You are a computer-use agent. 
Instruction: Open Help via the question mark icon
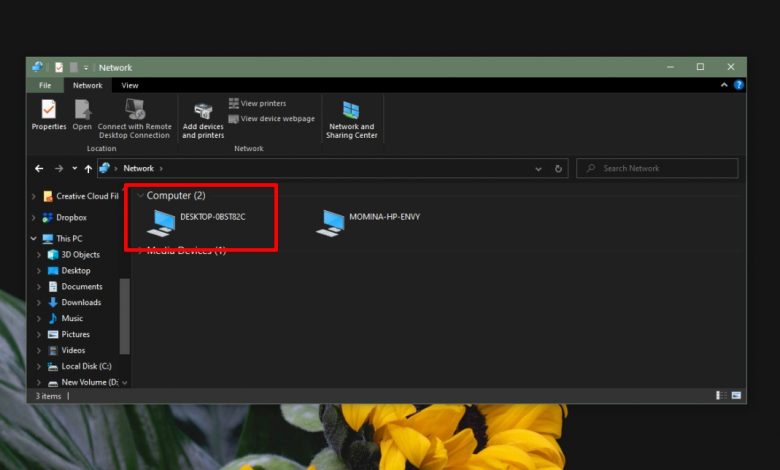(x=739, y=85)
